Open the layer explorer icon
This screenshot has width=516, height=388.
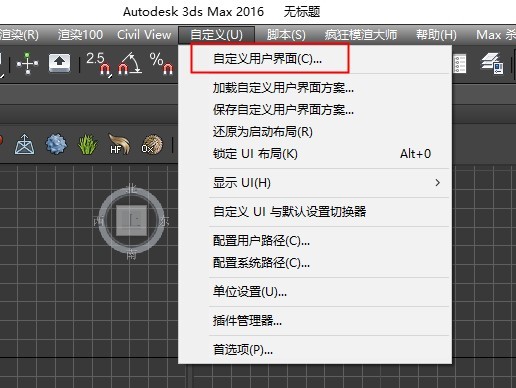click(x=492, y=63)
